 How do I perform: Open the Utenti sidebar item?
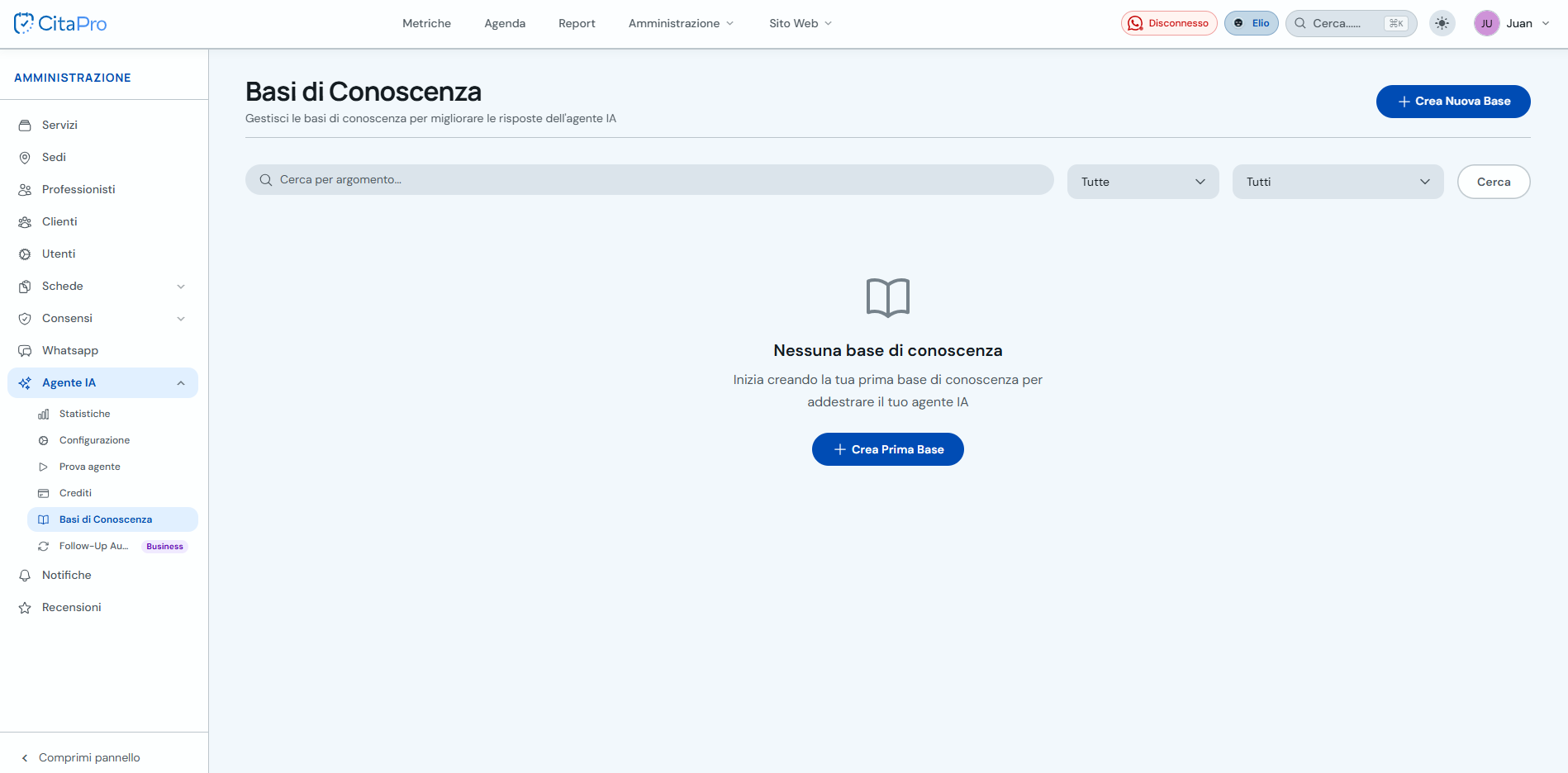pos(103,254)
